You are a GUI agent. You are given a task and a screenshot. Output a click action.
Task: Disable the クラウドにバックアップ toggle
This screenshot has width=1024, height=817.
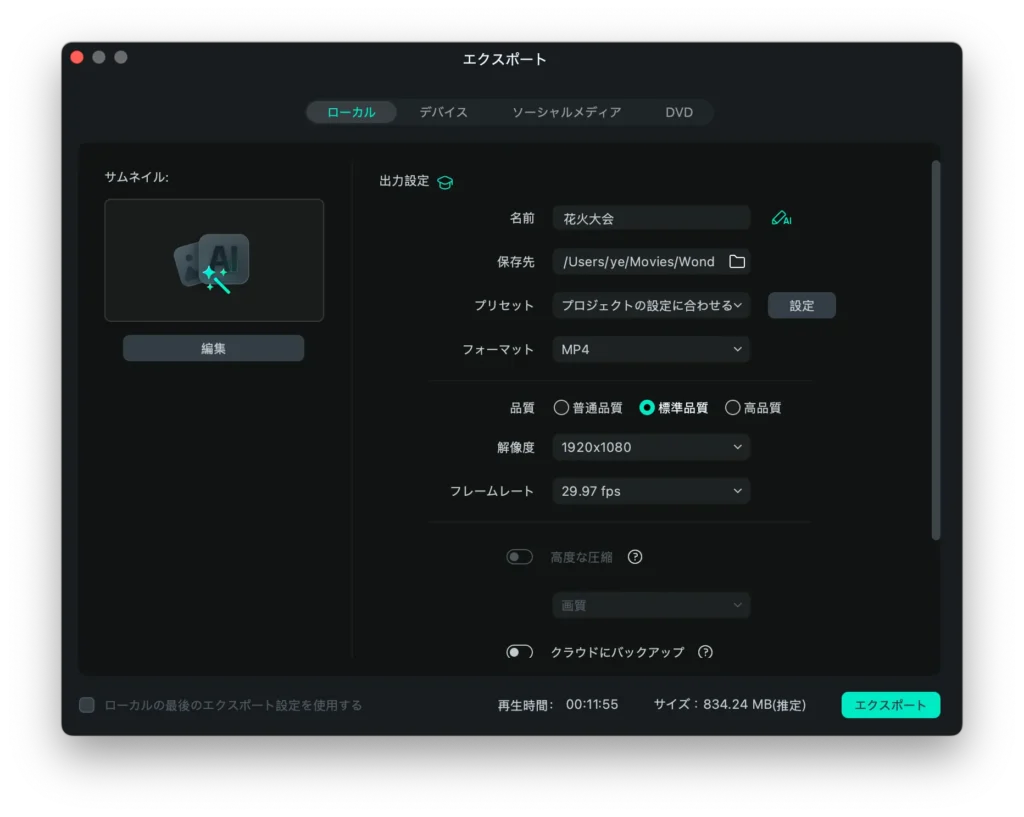[519, 651]
